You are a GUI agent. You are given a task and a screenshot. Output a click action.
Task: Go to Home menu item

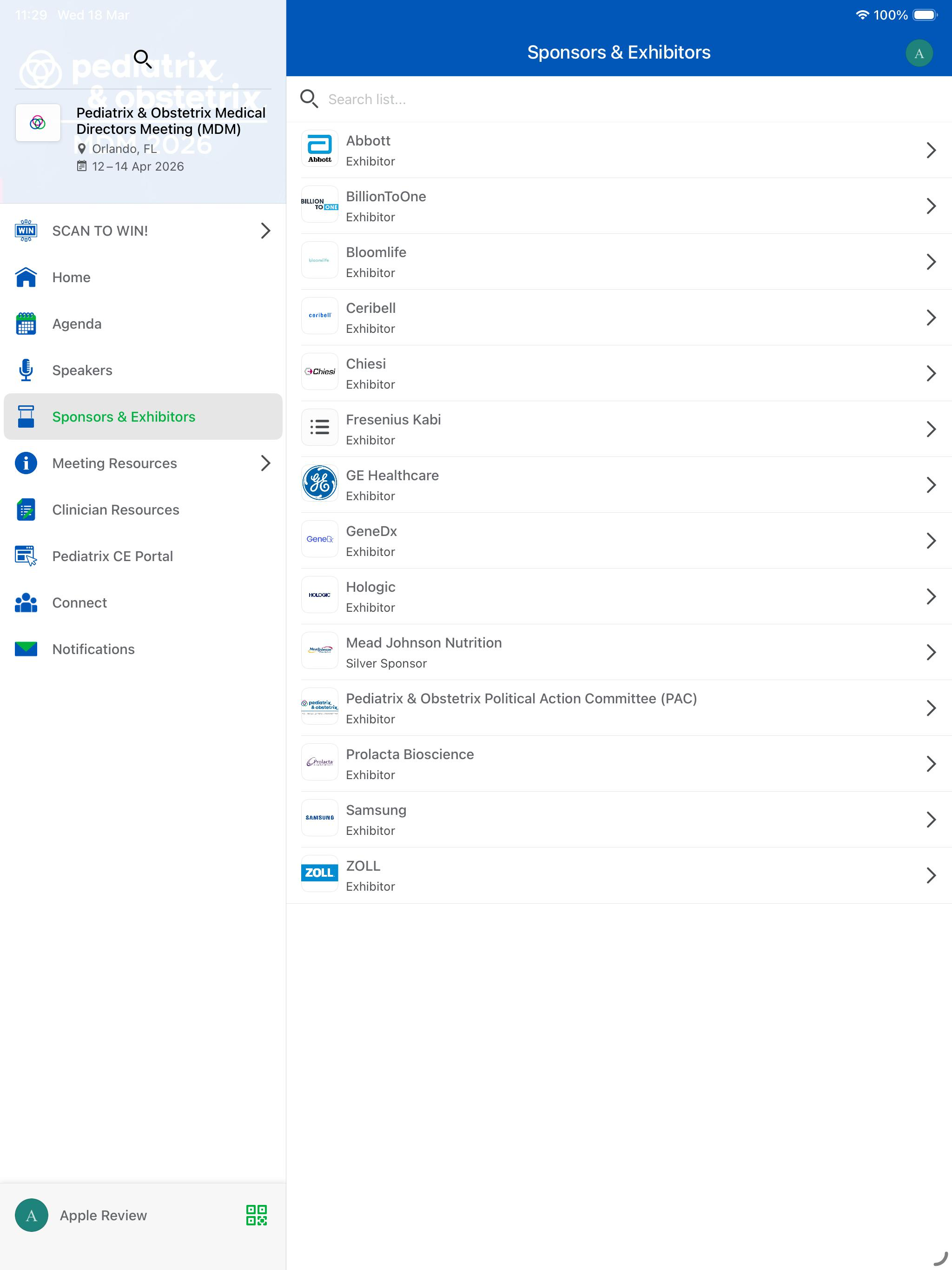(143, 278)
